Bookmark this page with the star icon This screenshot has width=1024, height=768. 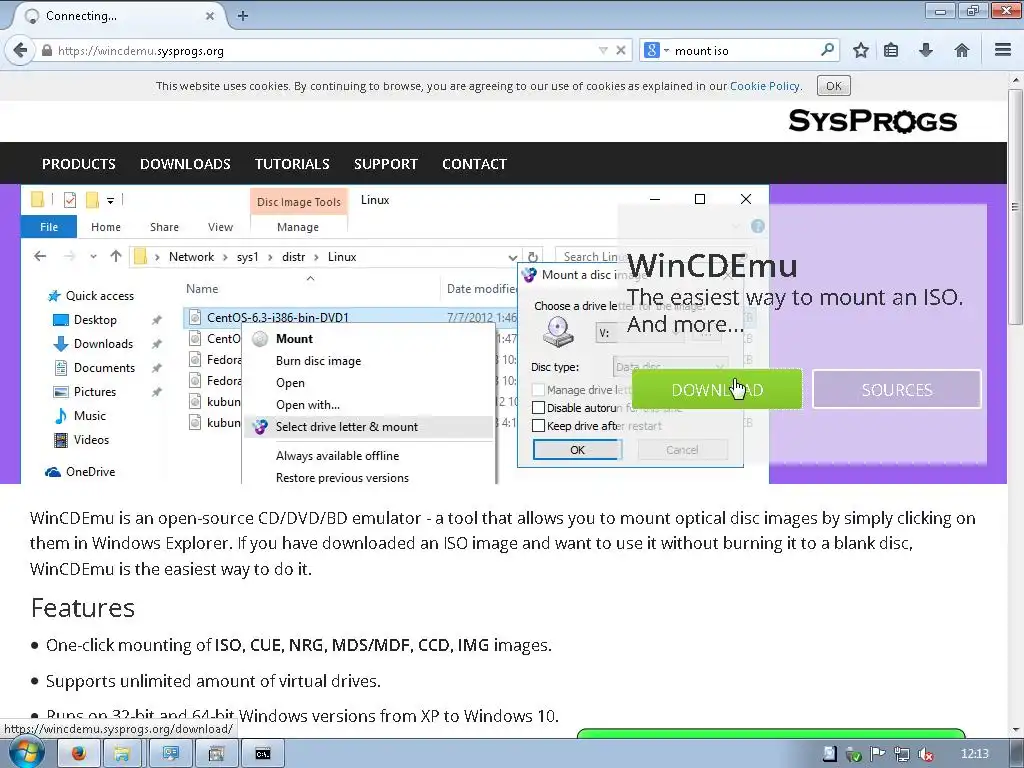[861, 50]
